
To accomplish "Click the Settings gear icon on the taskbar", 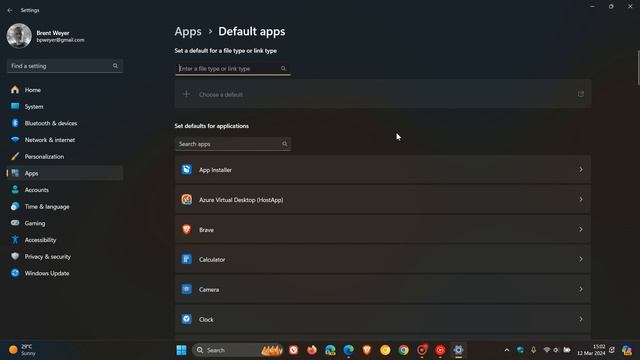I will (458, 350).
